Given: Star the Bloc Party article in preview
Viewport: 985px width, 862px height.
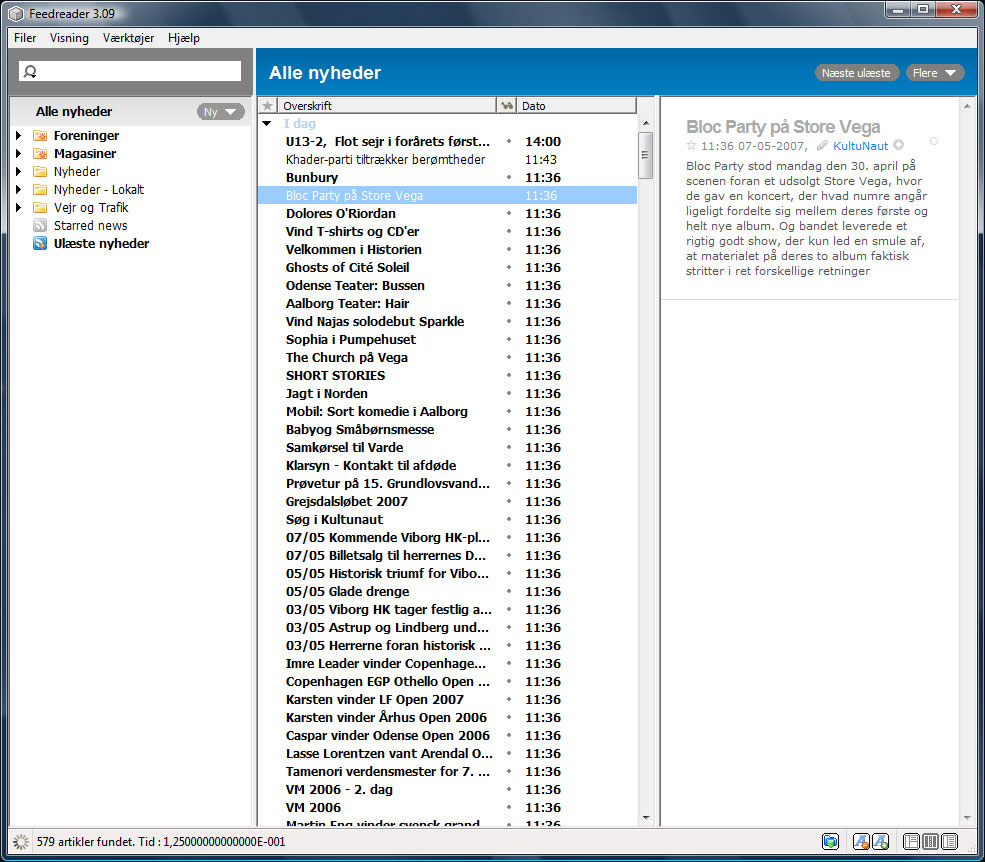Looking at the screenshot, I should tap(691, 146).
